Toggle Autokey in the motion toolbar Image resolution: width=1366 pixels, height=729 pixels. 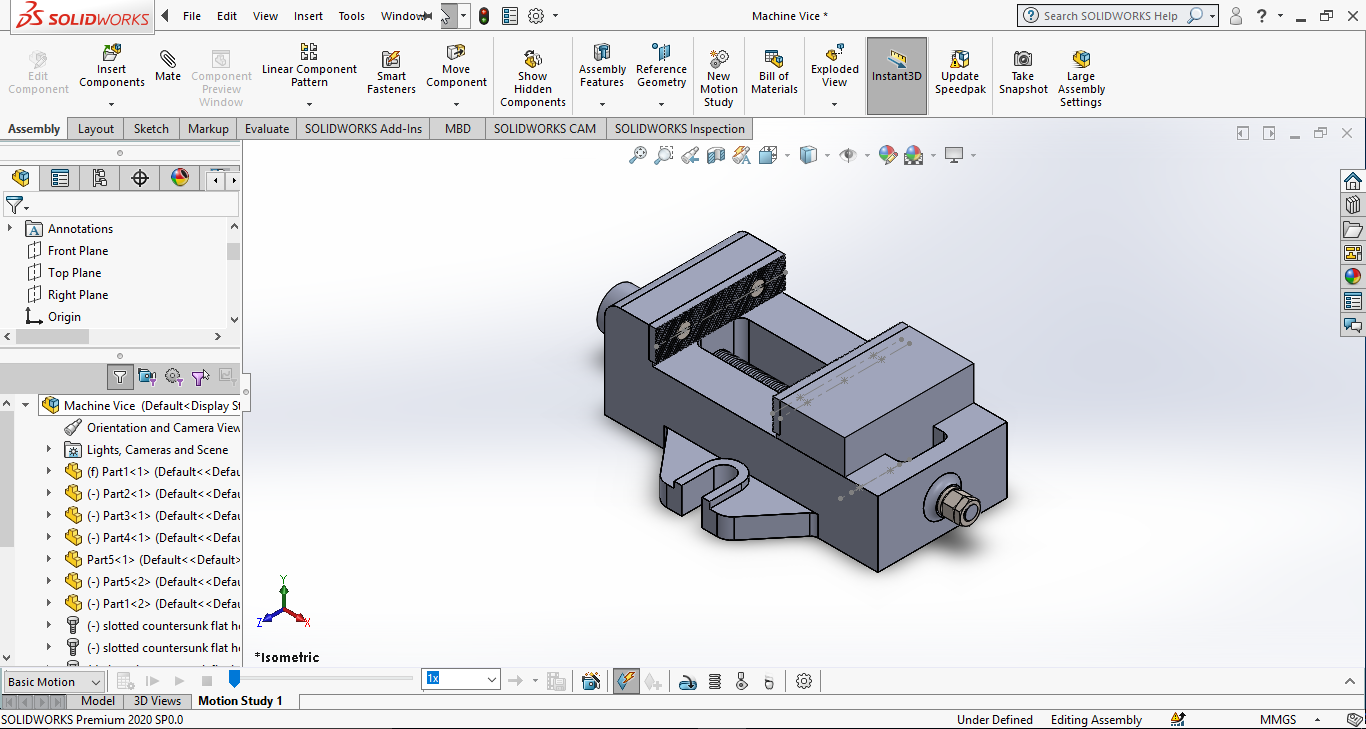(625, 682)
